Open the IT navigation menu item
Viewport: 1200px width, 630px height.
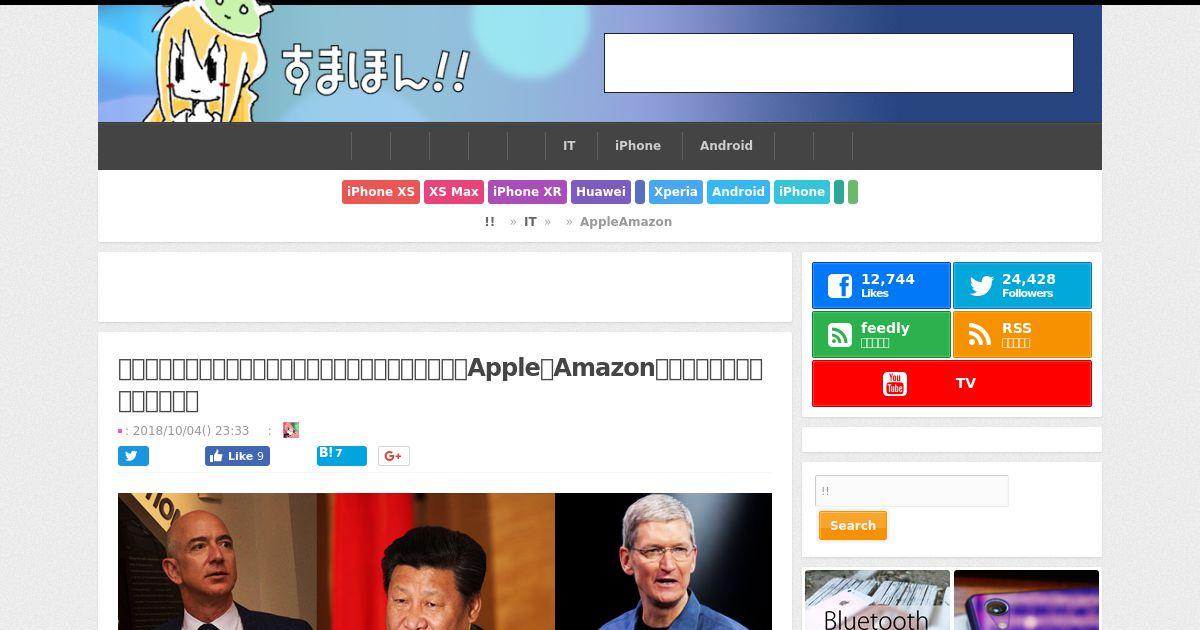[569, 146]
